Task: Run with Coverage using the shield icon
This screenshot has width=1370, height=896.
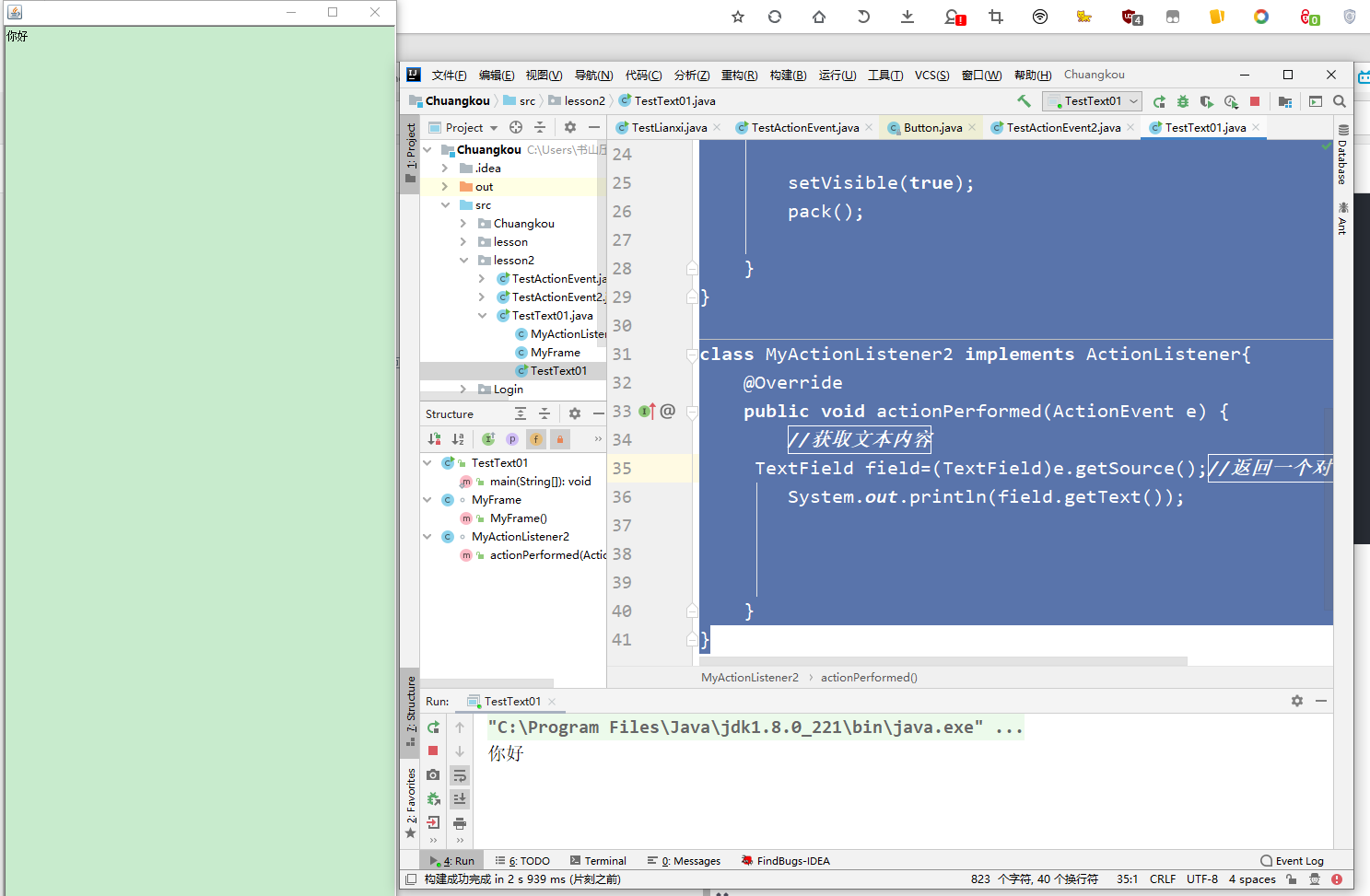Action: pyautogui.click(x=1209, y=101)
